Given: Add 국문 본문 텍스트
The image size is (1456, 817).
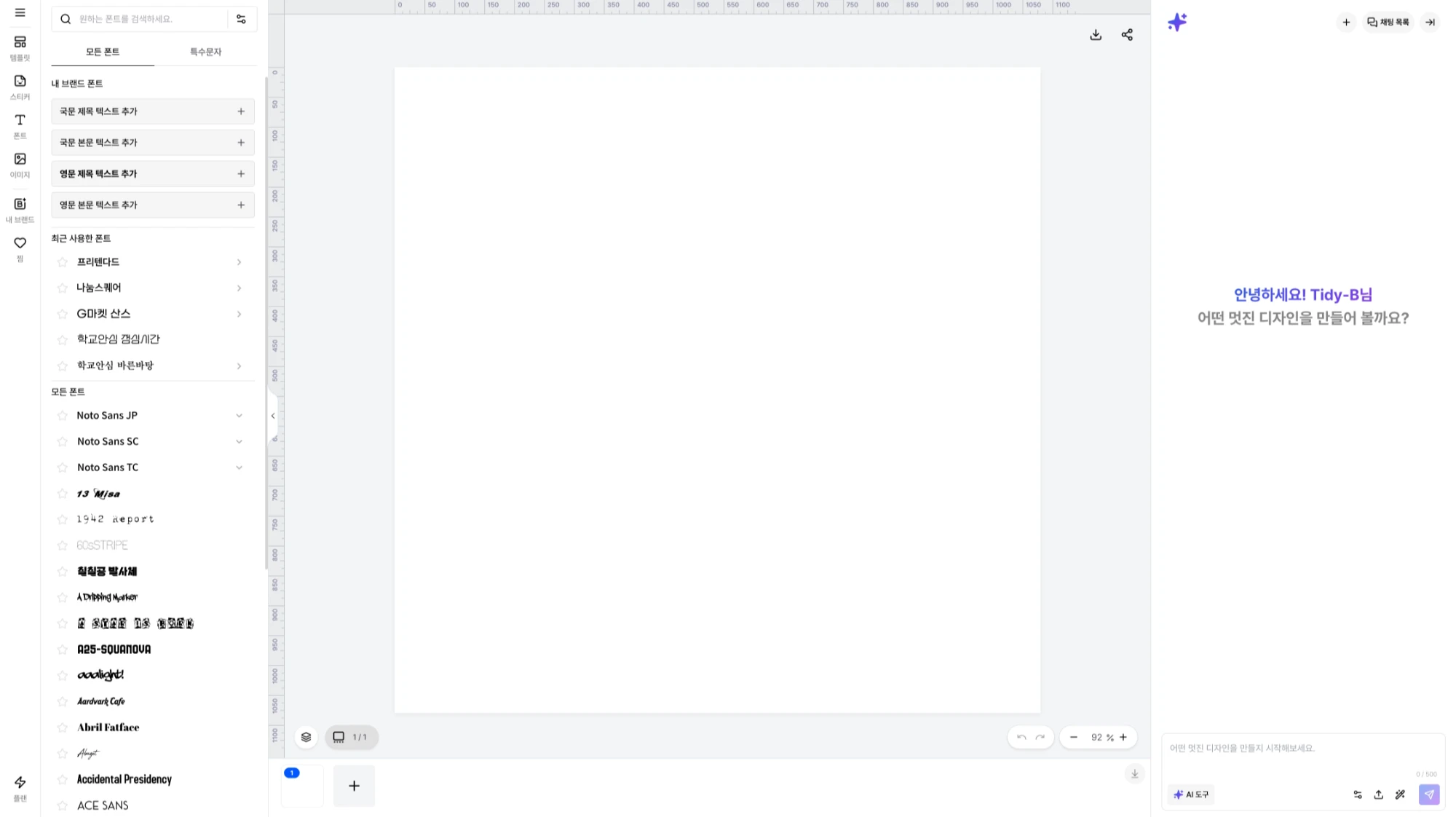Looking at the screenshot, I should (x=153, y=143).
